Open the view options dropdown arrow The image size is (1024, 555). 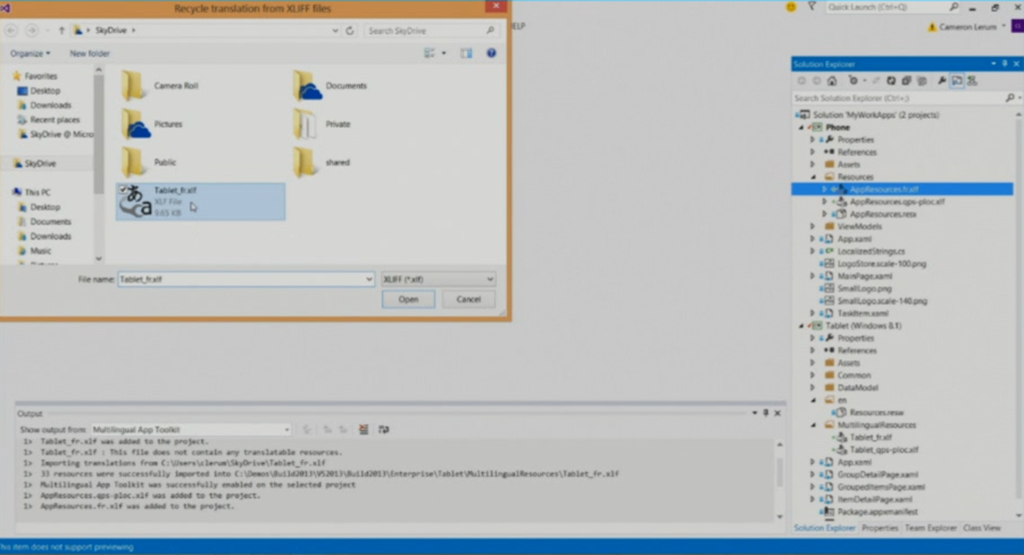point(444,54)
